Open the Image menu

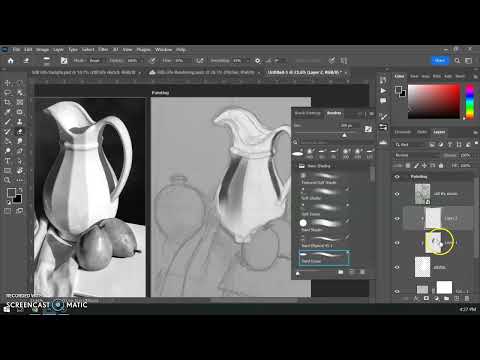42,50
